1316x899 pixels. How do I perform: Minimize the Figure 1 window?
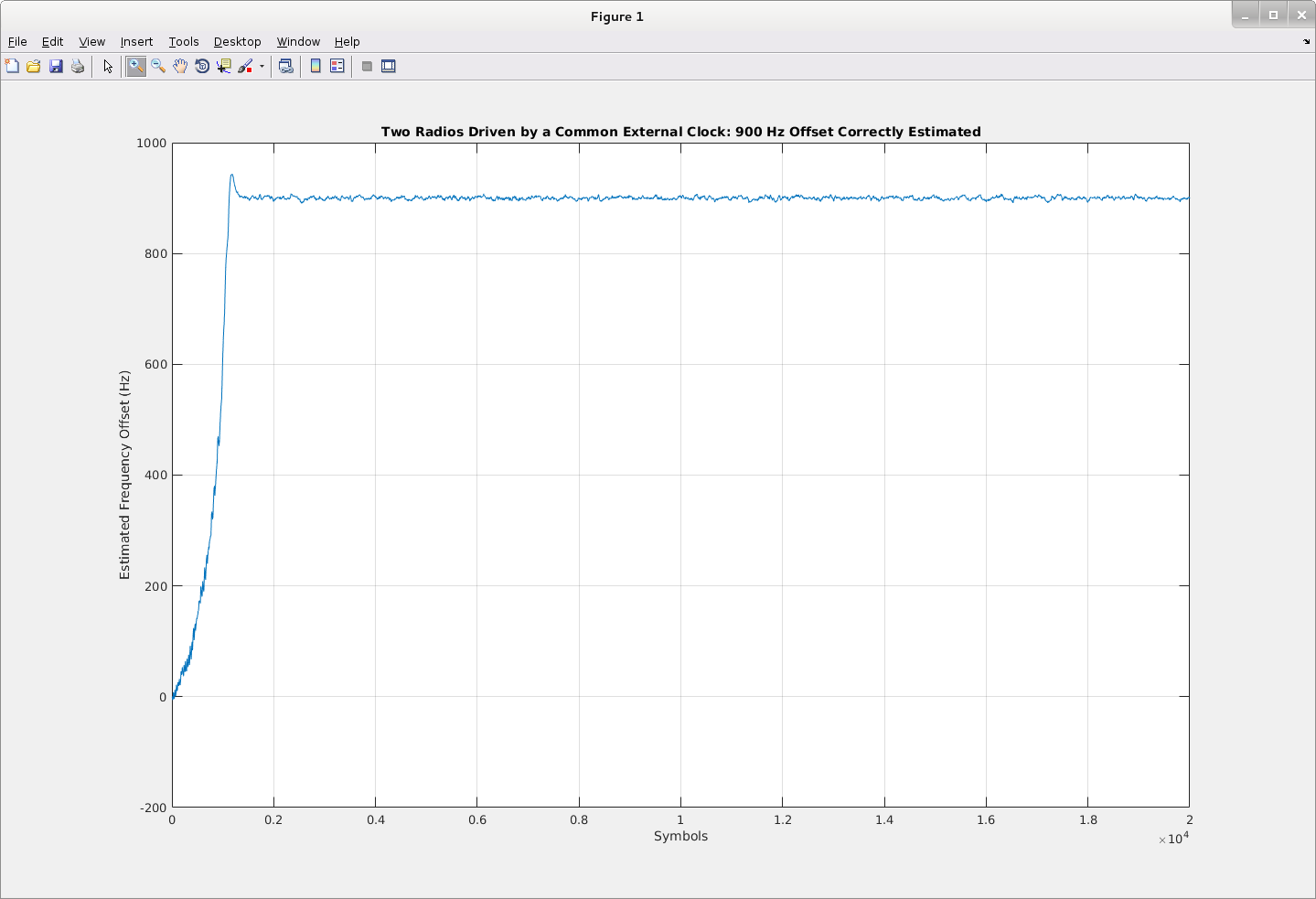click(1245, 15)
